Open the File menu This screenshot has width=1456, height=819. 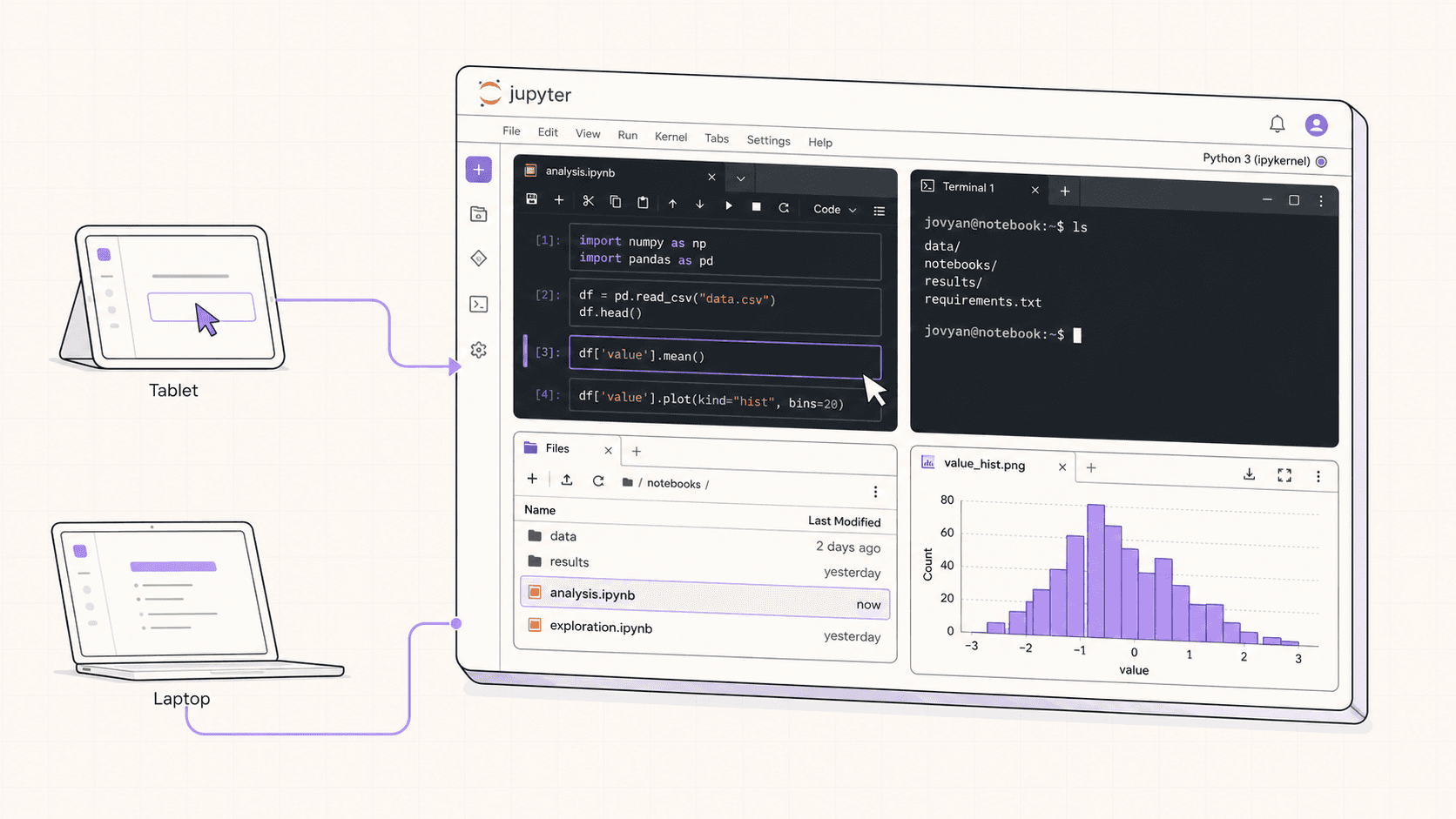pyautogui.click(x=511, y=131)
